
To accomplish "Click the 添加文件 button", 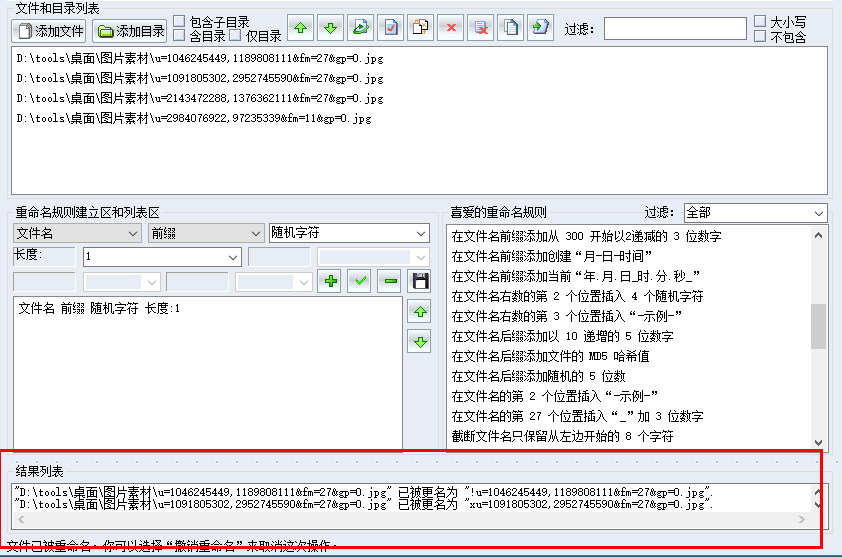I will coord(48,31).
